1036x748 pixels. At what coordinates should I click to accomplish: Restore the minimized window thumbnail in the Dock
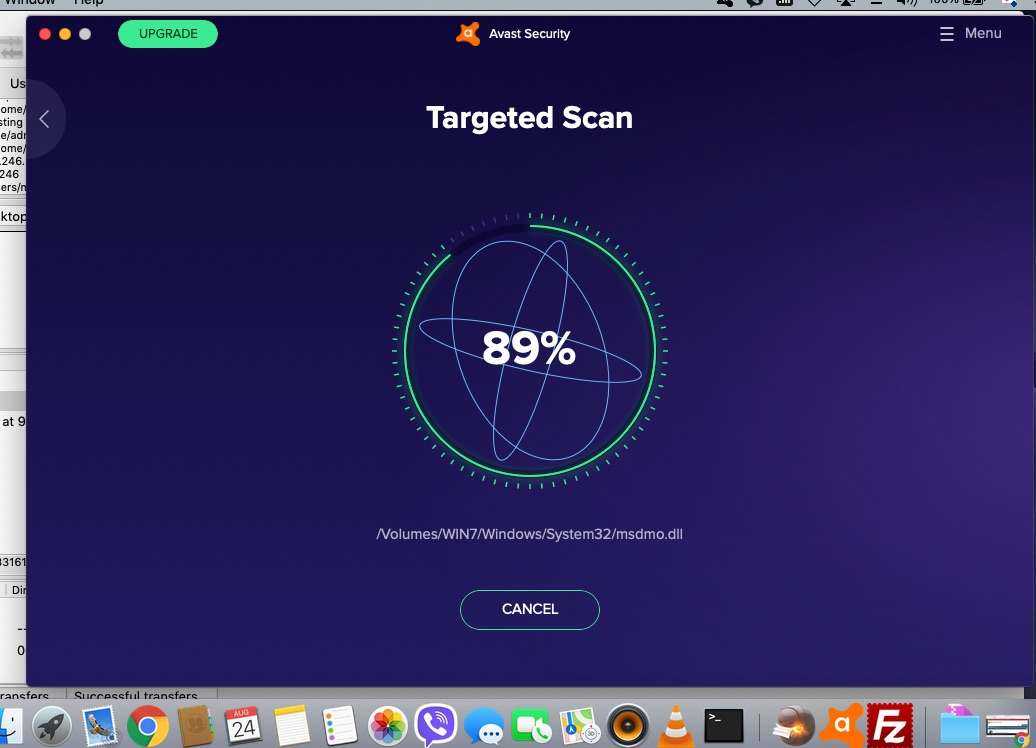(1007, 728)
